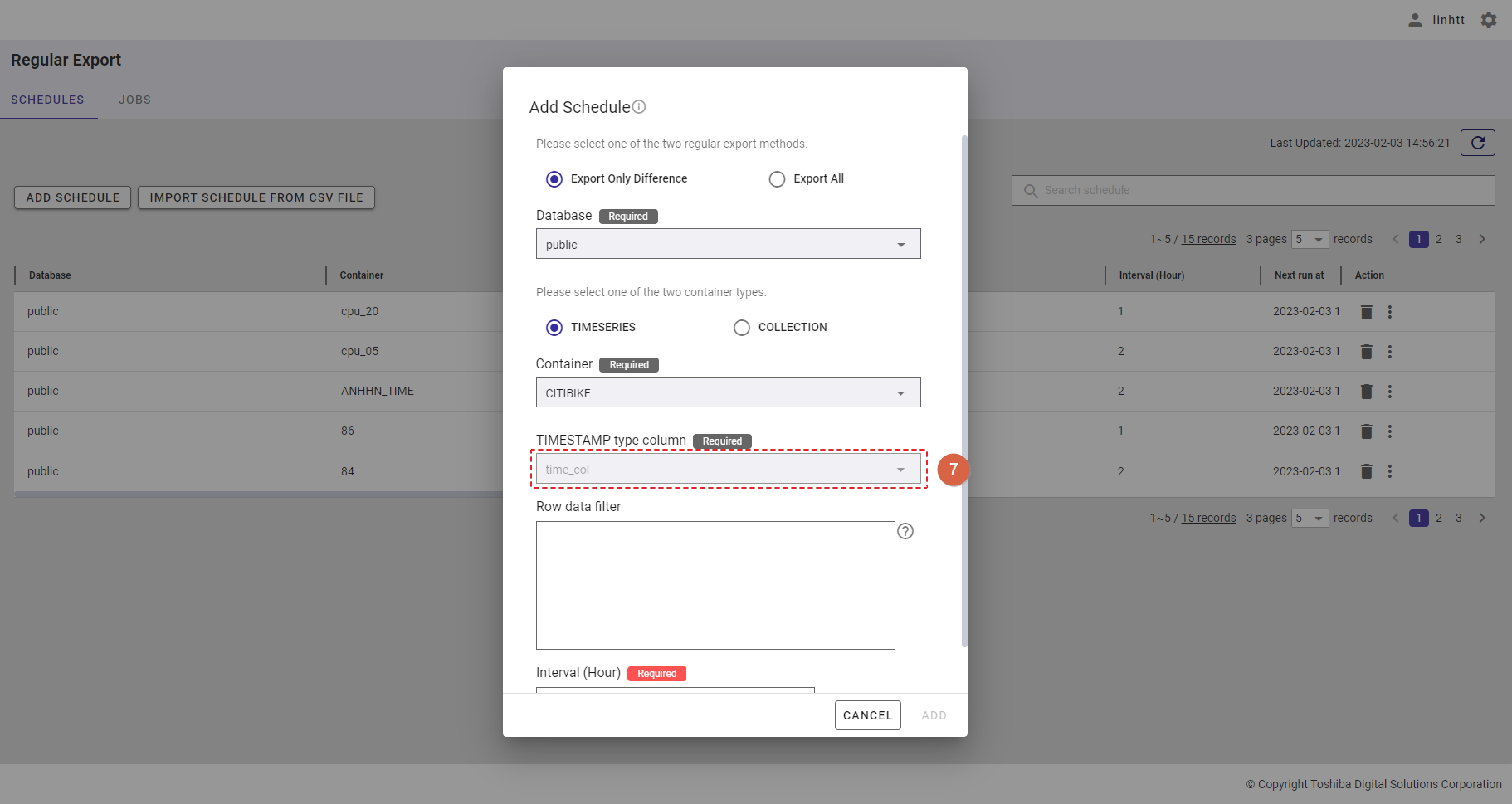
Task: Sort by Next run at column header
Action: pos(1300,275)
